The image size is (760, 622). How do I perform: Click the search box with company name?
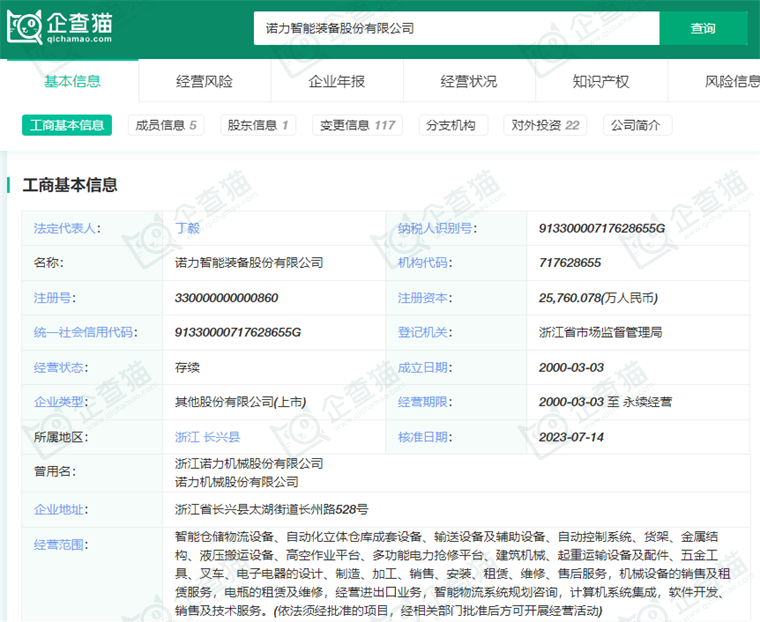click(x=456, y=29)
